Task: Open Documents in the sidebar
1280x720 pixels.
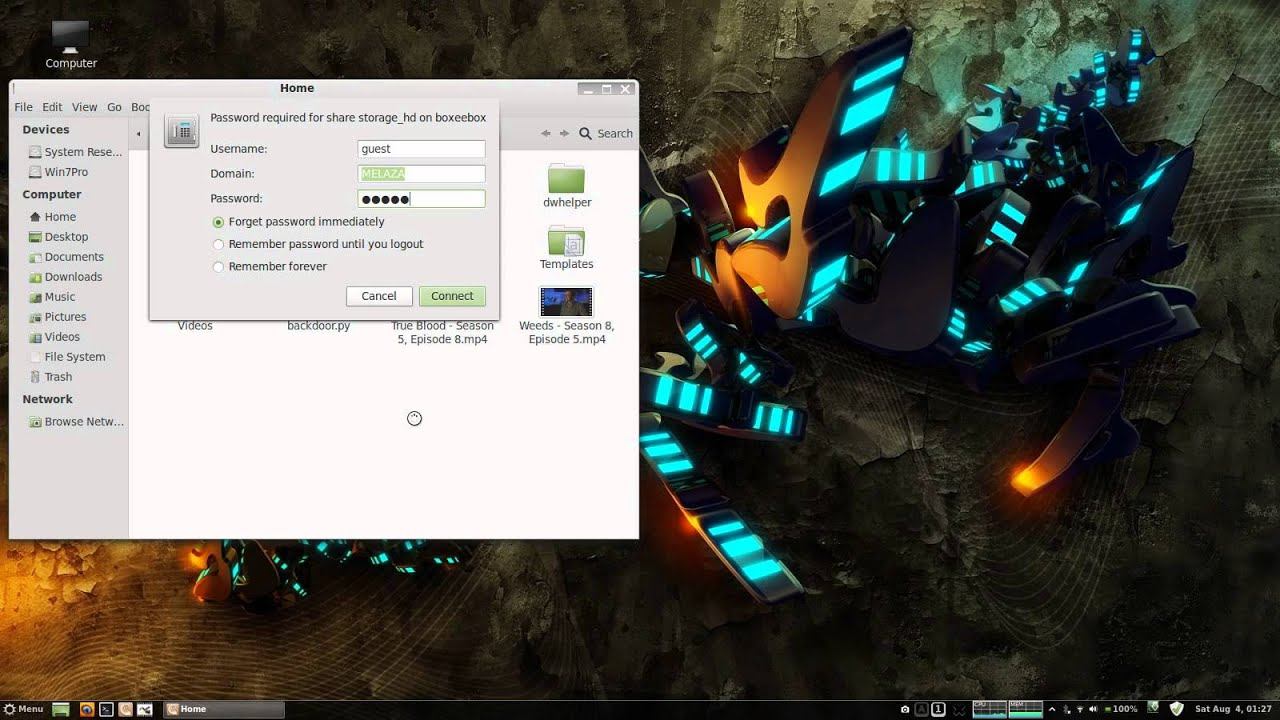Action: pyautogui.click(x=66, y=257)
